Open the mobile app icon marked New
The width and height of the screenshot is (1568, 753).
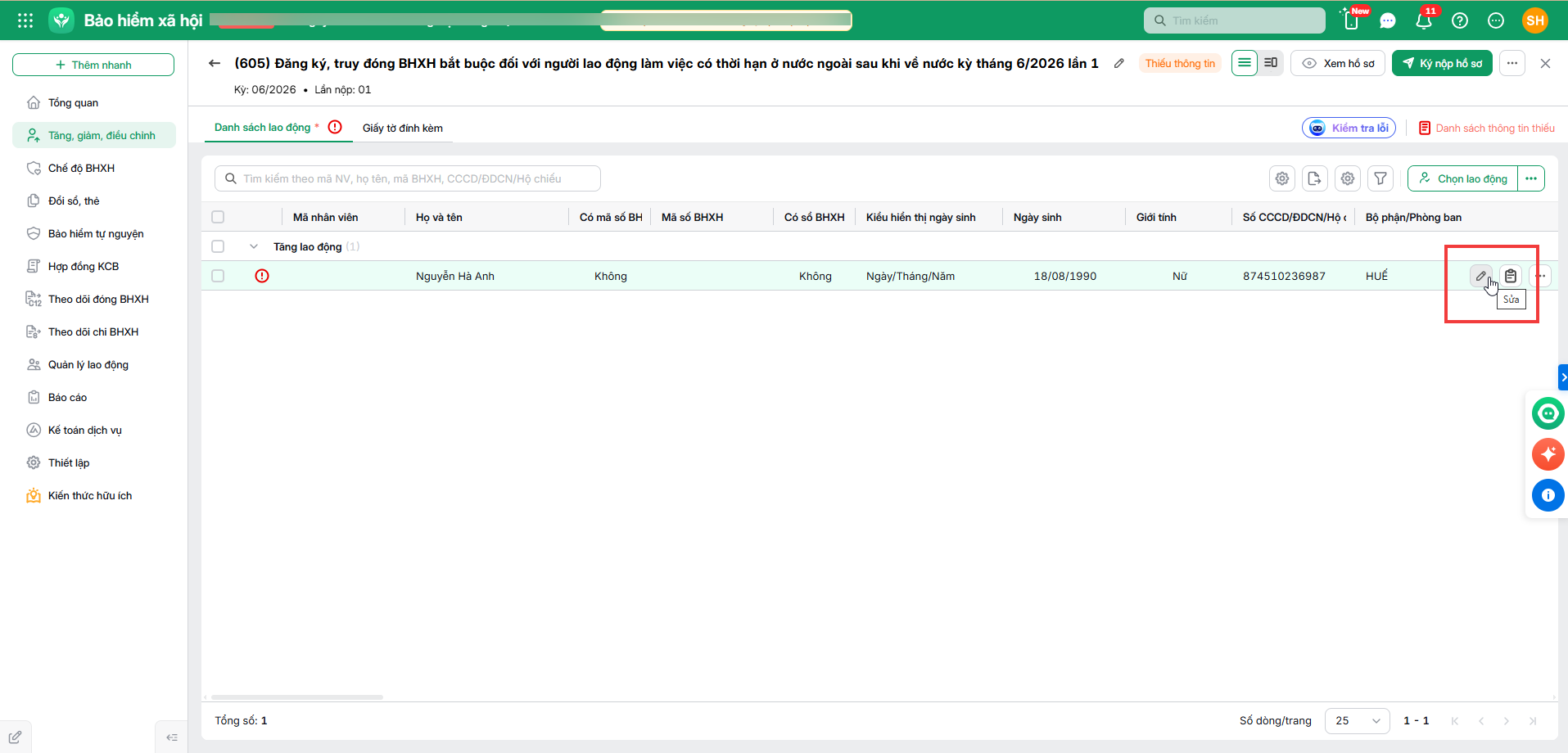coord(1352,20)
